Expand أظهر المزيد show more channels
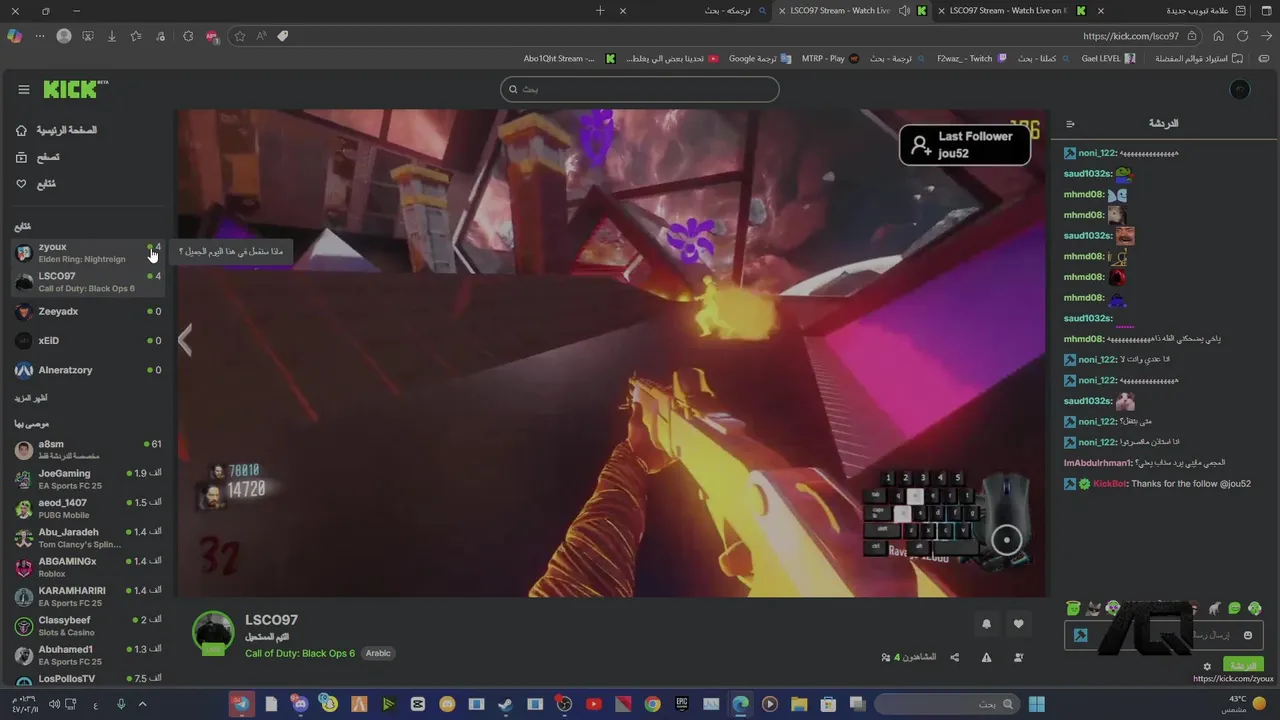The image size is (1280, 720). (x=31, y=398)
